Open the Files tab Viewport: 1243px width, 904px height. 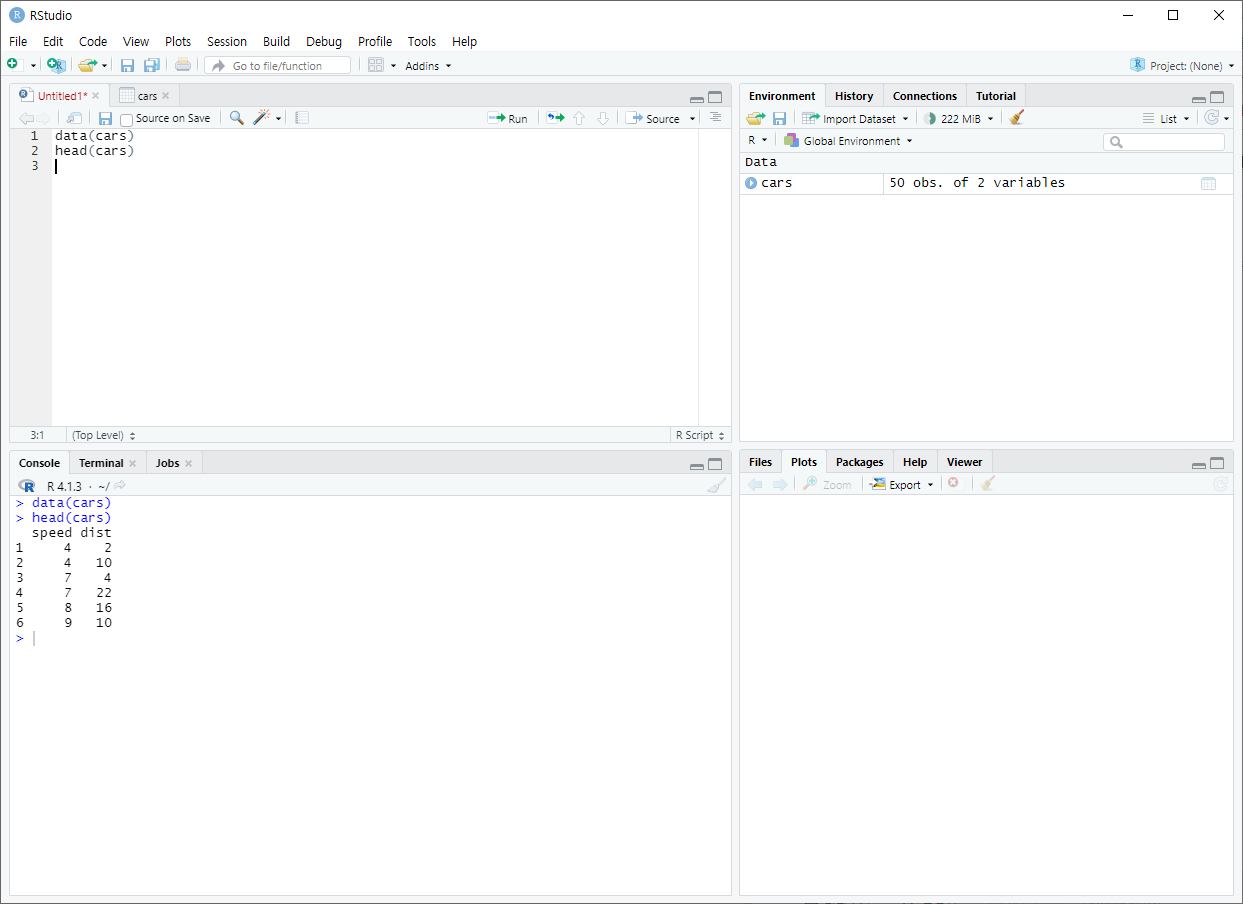[761, 462]
